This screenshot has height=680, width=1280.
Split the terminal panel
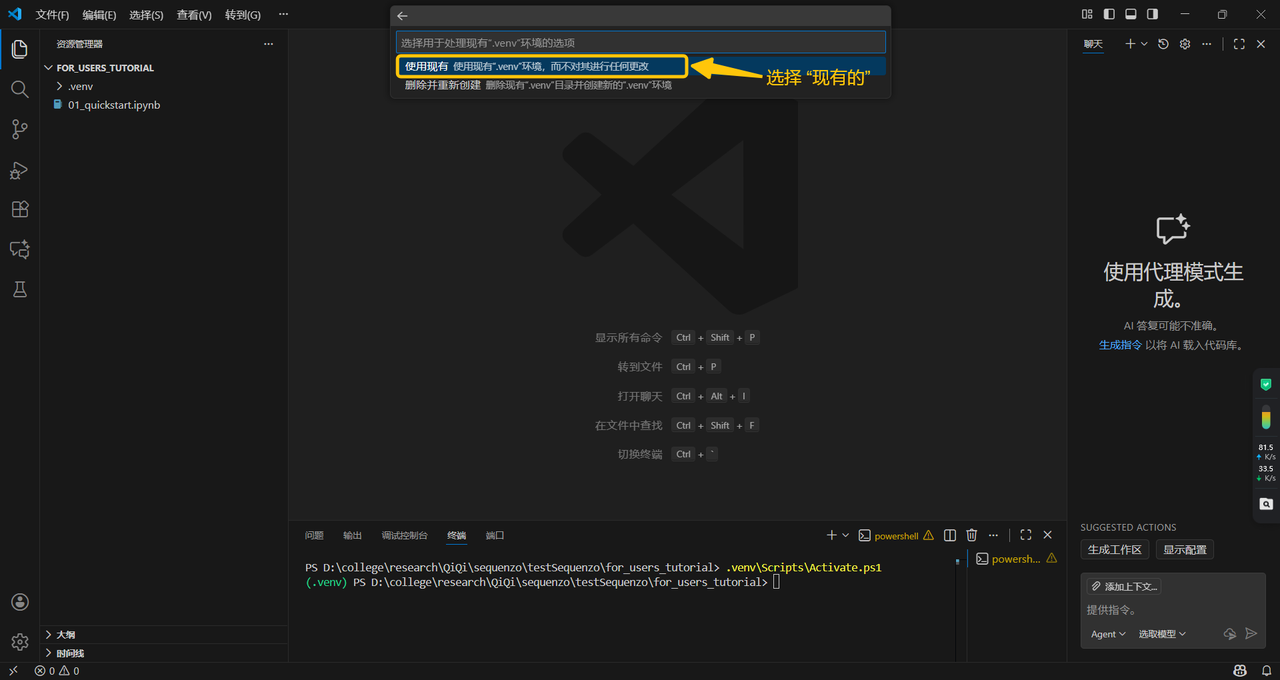pos(950,535)
